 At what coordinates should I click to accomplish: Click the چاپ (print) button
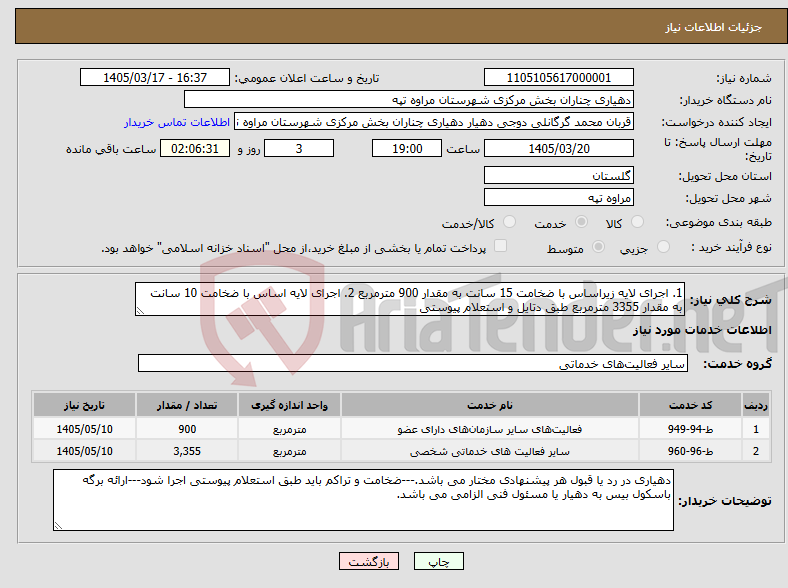point(438,561)
